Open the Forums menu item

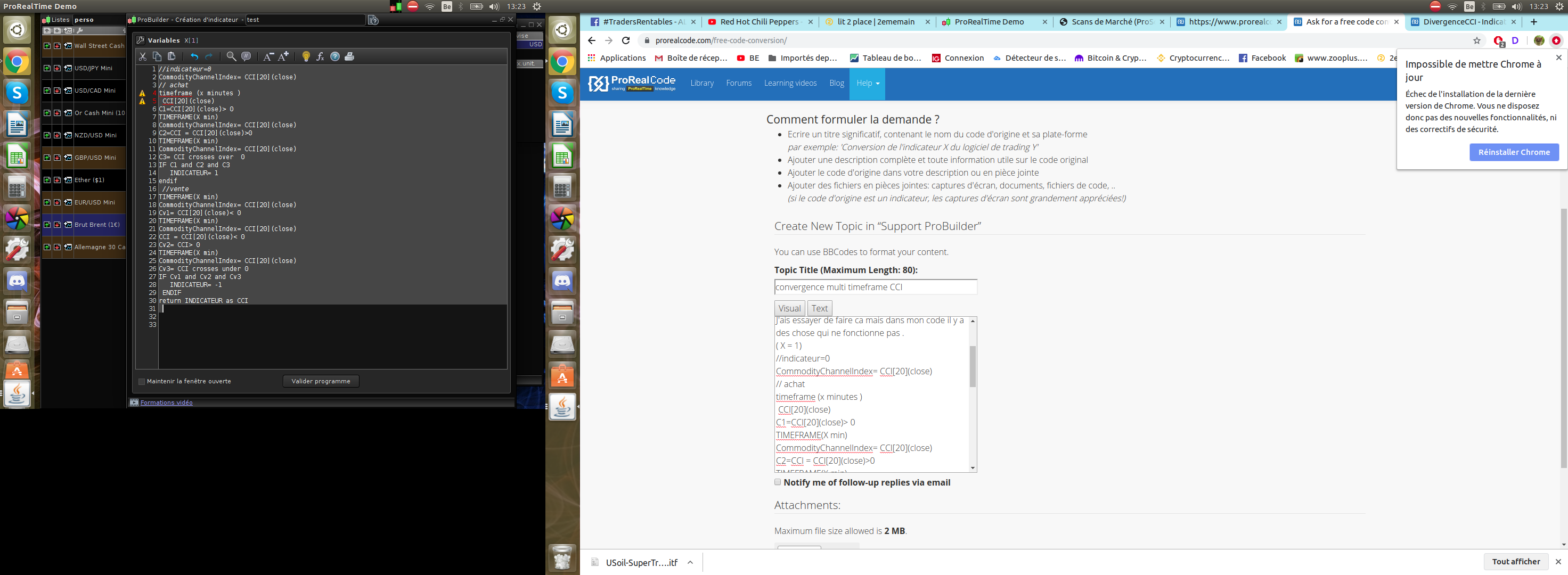pyautogui.click(x=738, y=84)
